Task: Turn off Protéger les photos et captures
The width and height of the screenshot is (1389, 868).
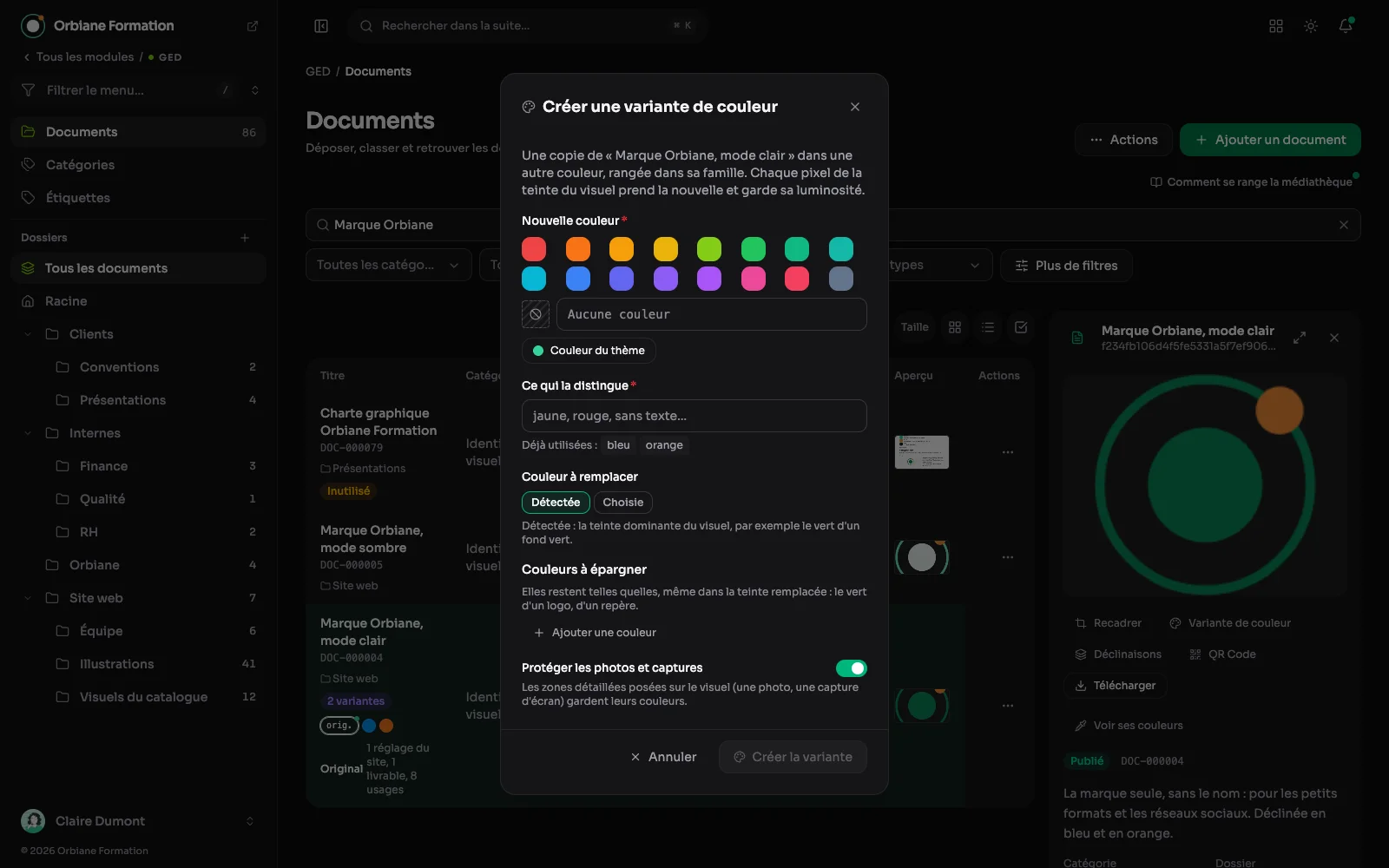Action: (x=852, y=668)
